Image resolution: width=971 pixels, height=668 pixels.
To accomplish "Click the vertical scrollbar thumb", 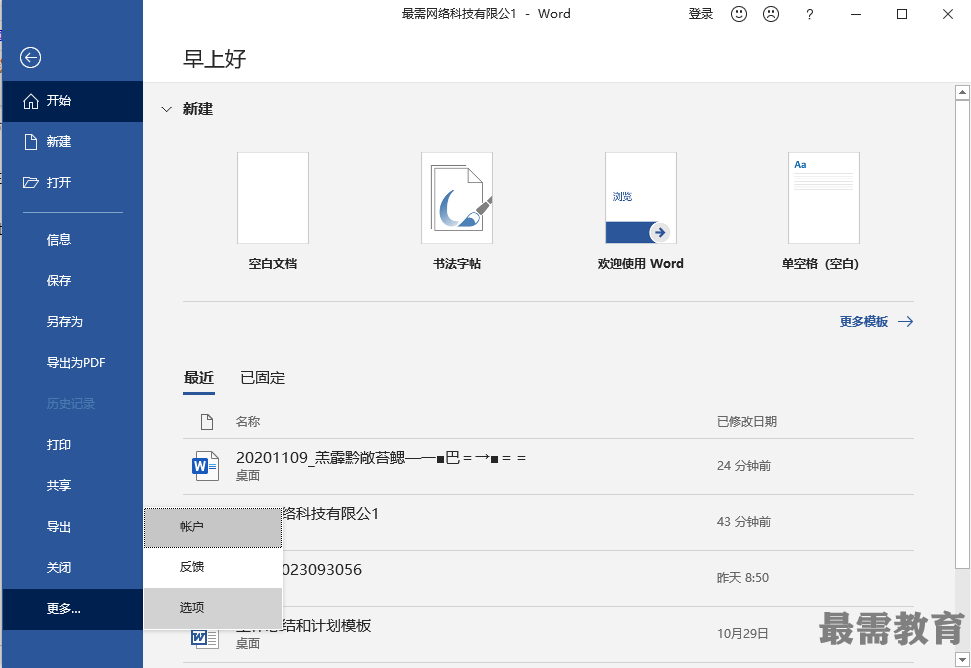I will (962, 334).
